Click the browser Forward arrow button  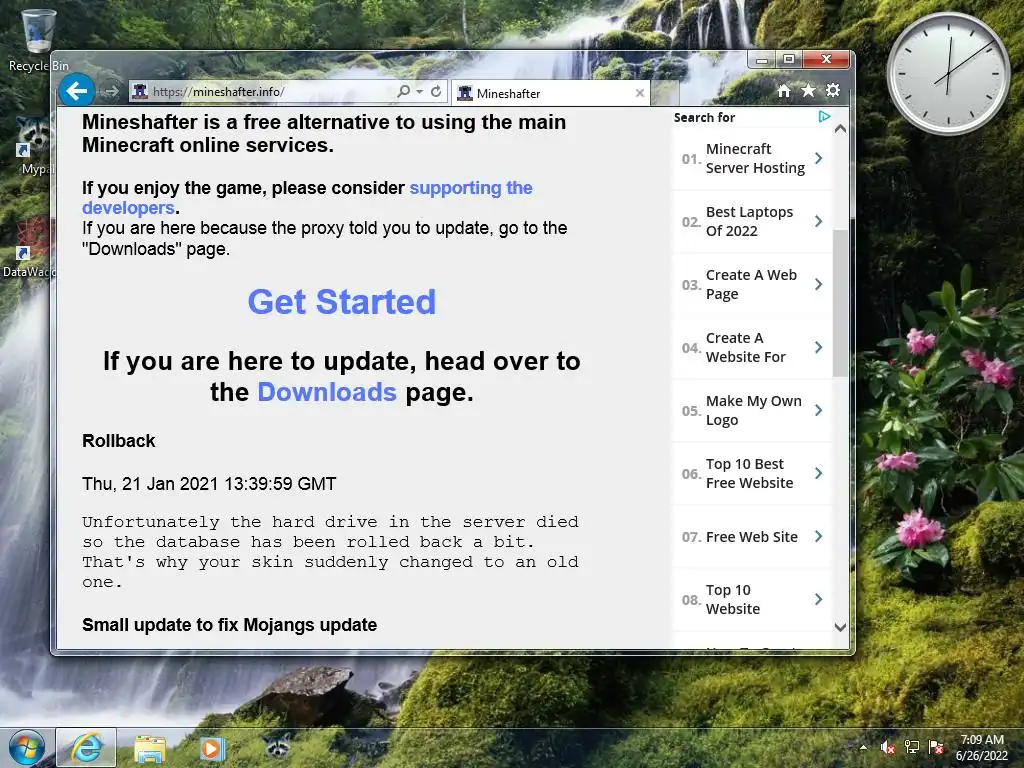[x=111, y=91]
